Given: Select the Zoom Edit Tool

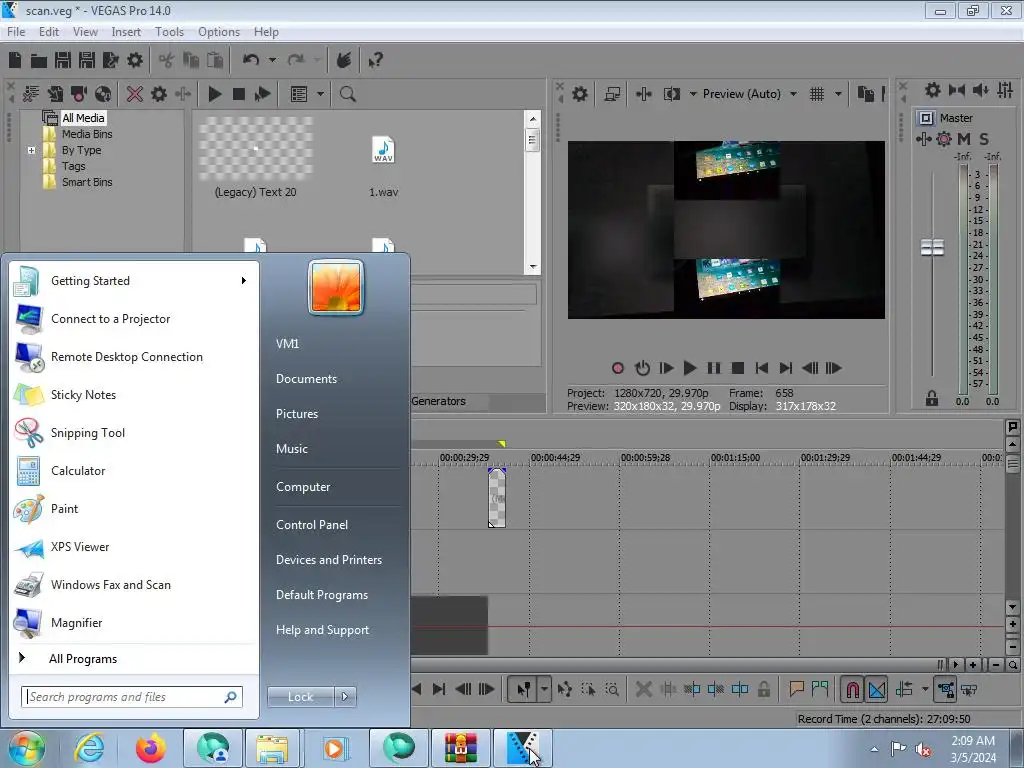Looking at the screenshot, I should (x=613, y=689).
